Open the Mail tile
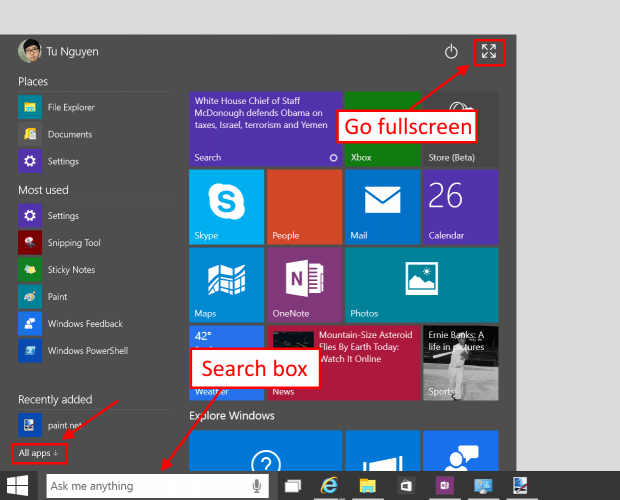The width and height of the screenshot is (620, 500). click(382, 207)
